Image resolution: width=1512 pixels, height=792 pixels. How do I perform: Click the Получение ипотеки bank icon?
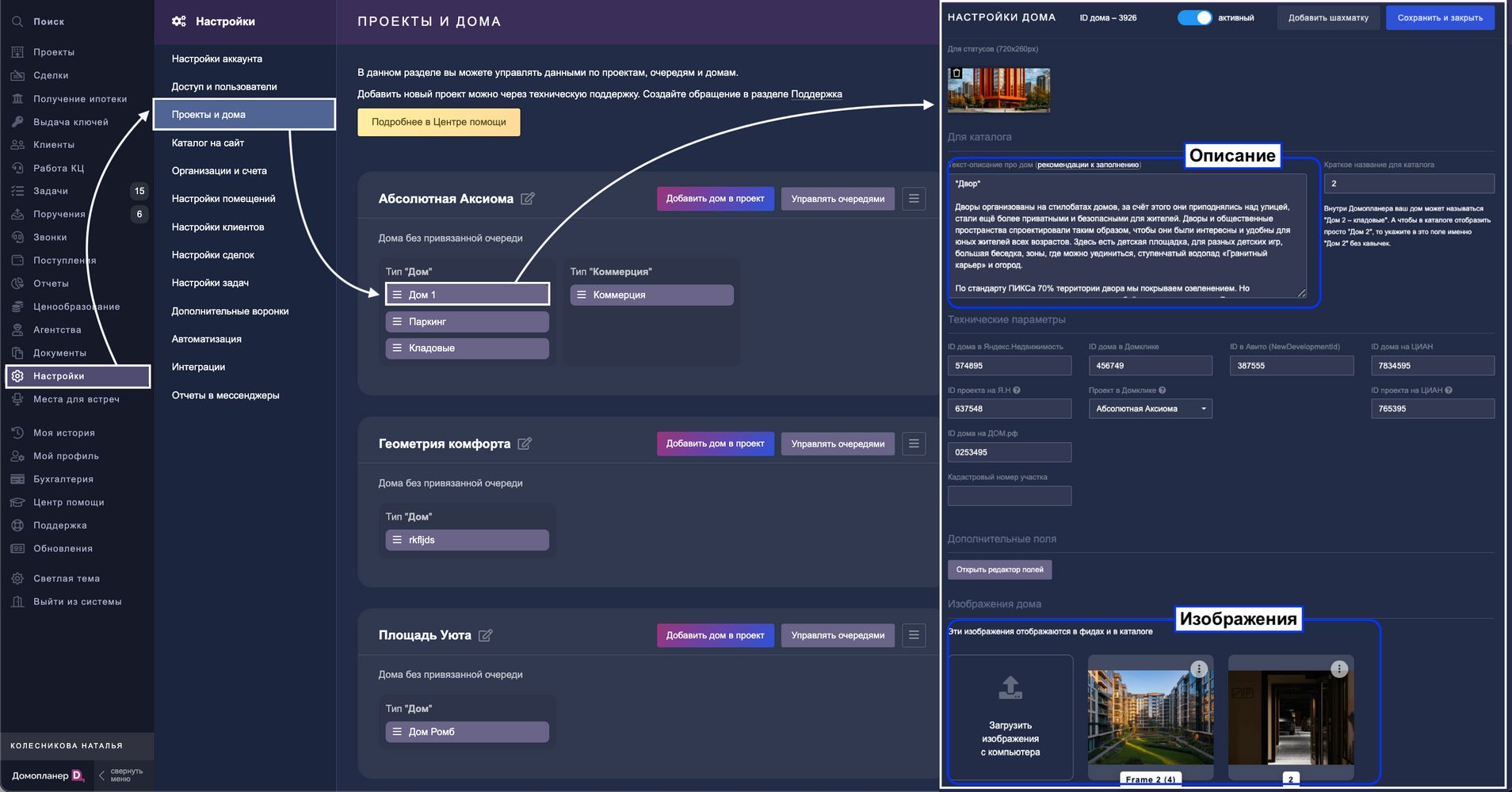click(17, 99)
